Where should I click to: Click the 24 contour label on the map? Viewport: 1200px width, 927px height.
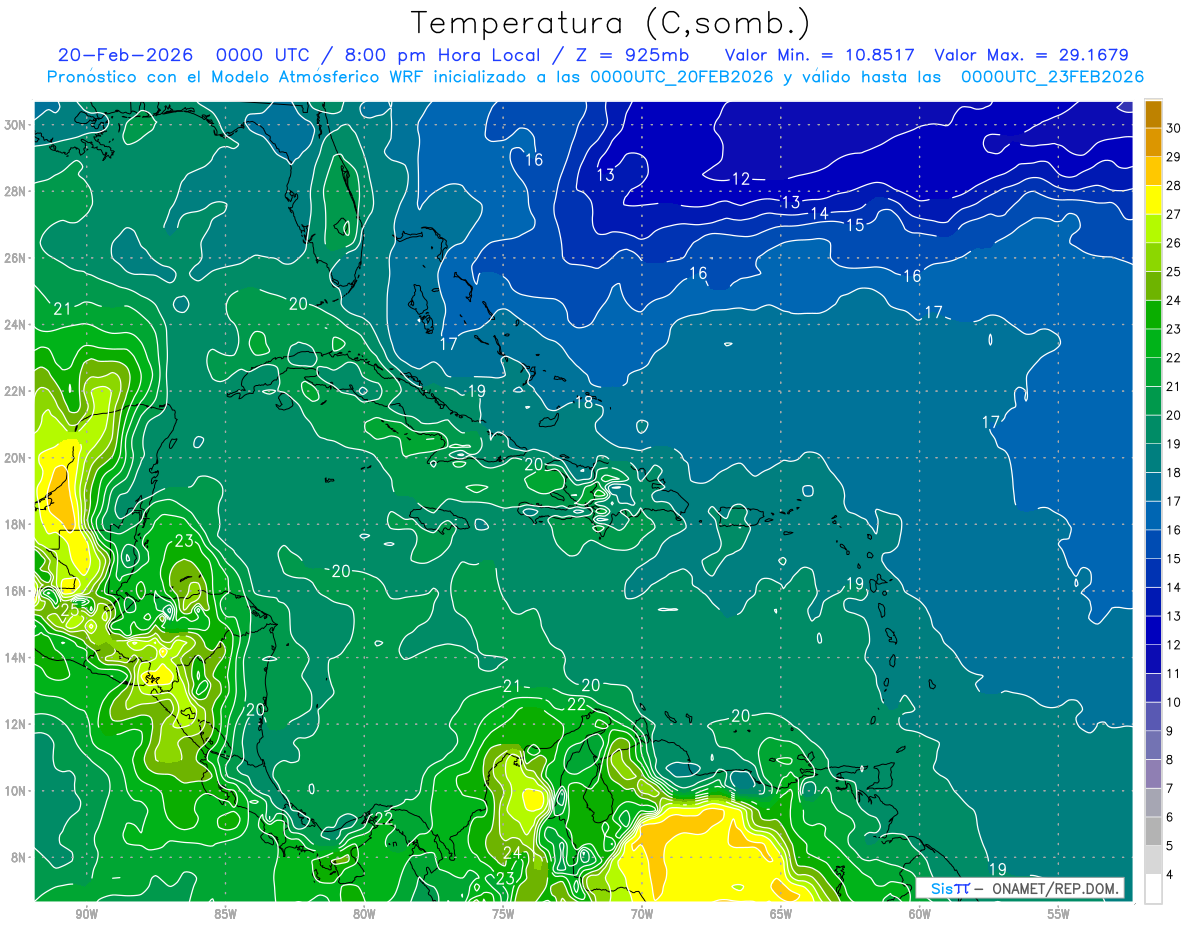coord(512,853)
